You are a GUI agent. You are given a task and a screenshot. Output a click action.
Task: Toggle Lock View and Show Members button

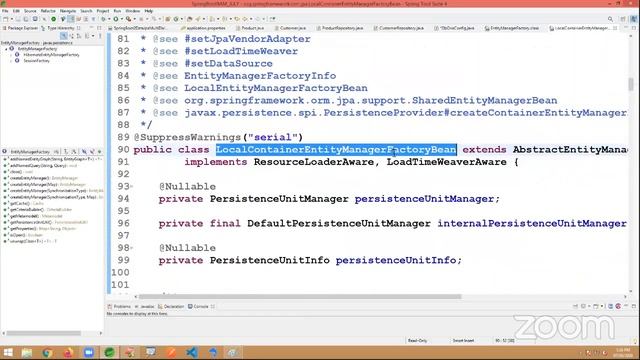tap(57, 151)
